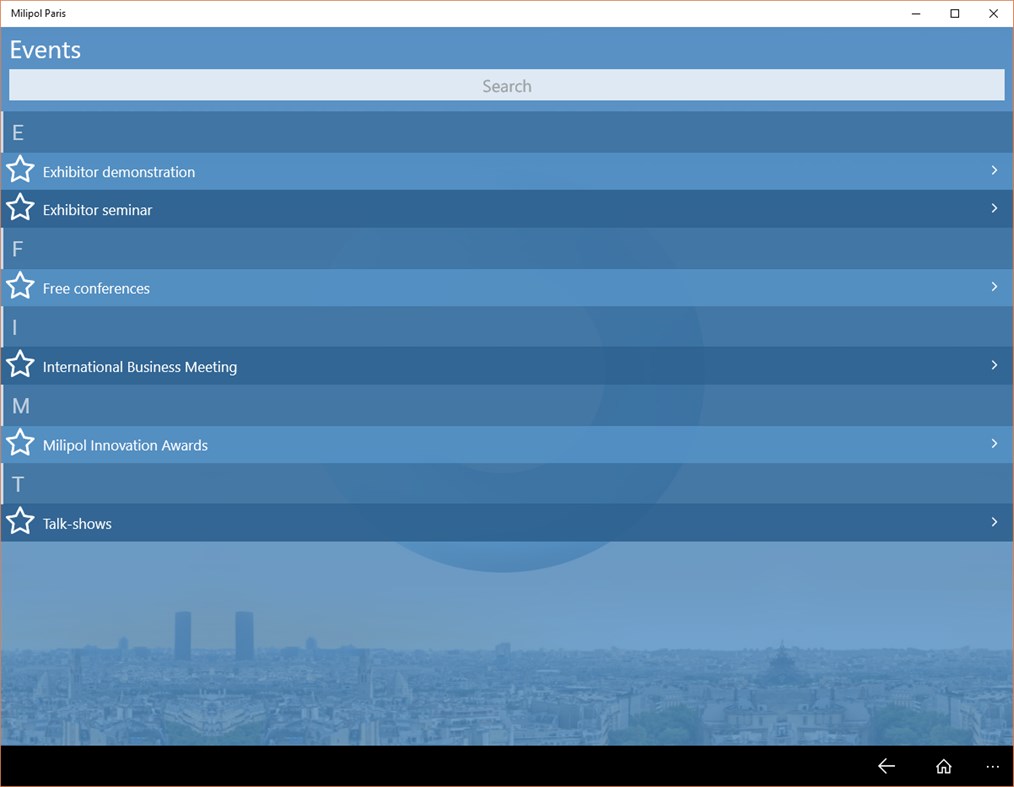Select the letter I section header

(x=14, y=327)
